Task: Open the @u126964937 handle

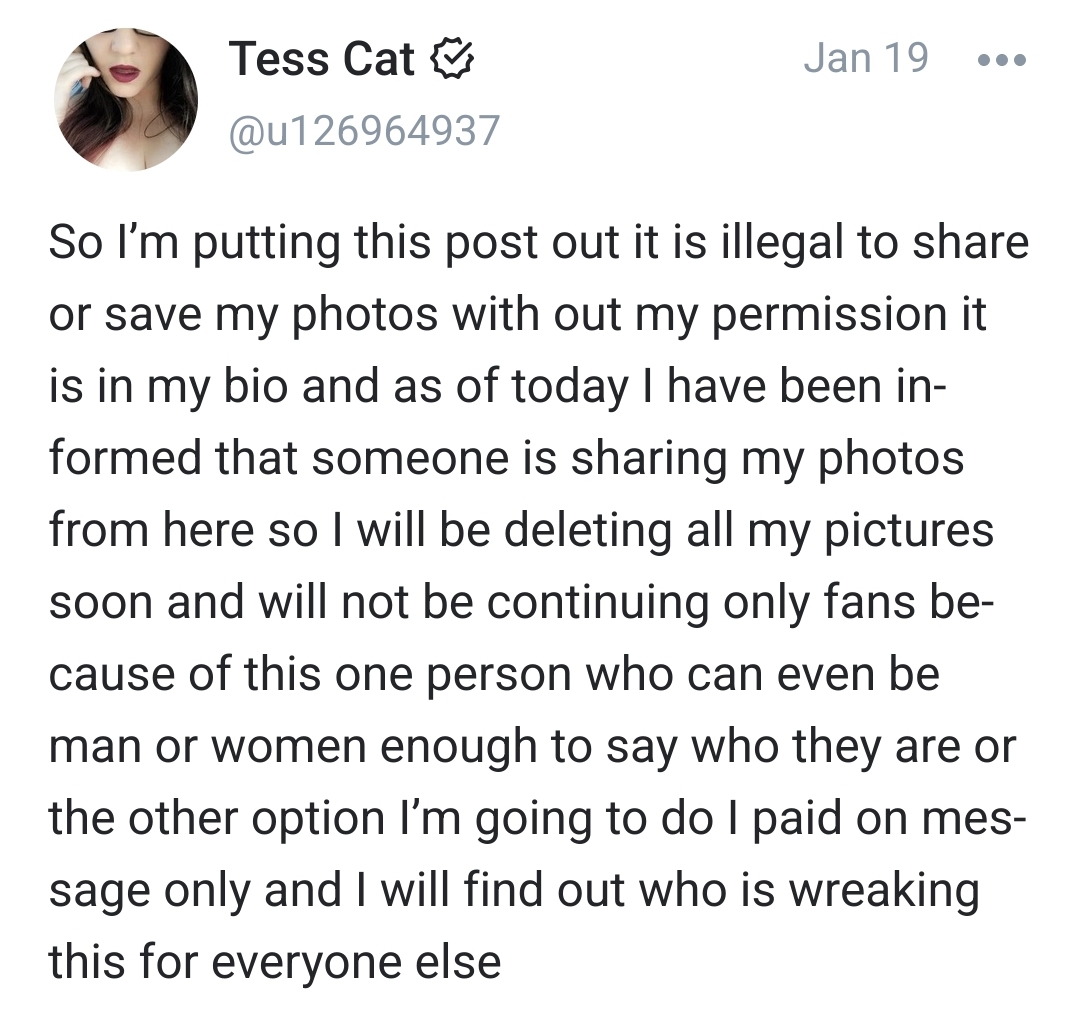Action: click(364, 131)
